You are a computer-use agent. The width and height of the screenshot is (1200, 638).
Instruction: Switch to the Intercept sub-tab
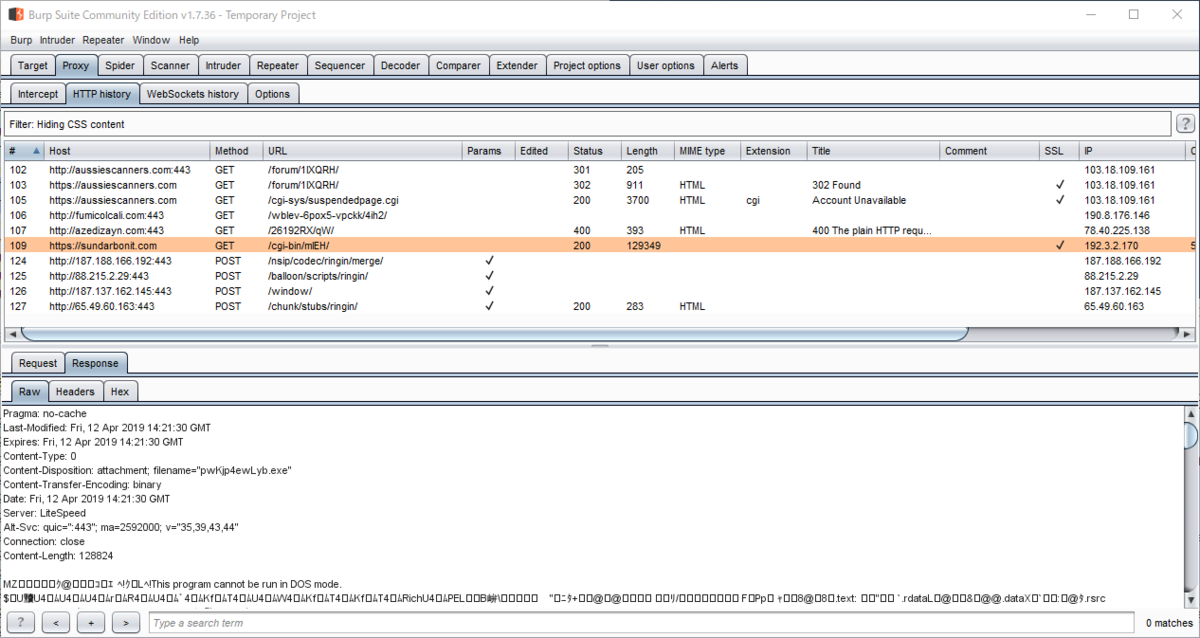click(38, 94)
